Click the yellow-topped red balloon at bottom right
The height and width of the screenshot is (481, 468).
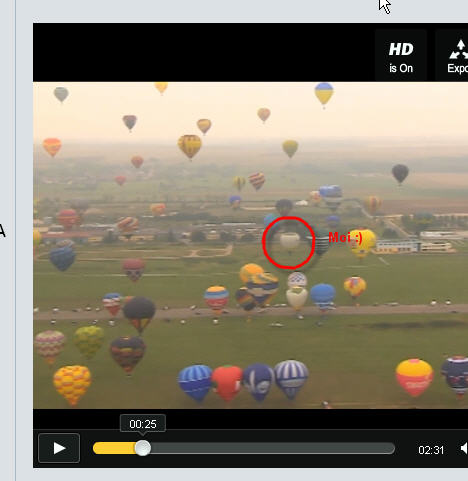(414, 377)
